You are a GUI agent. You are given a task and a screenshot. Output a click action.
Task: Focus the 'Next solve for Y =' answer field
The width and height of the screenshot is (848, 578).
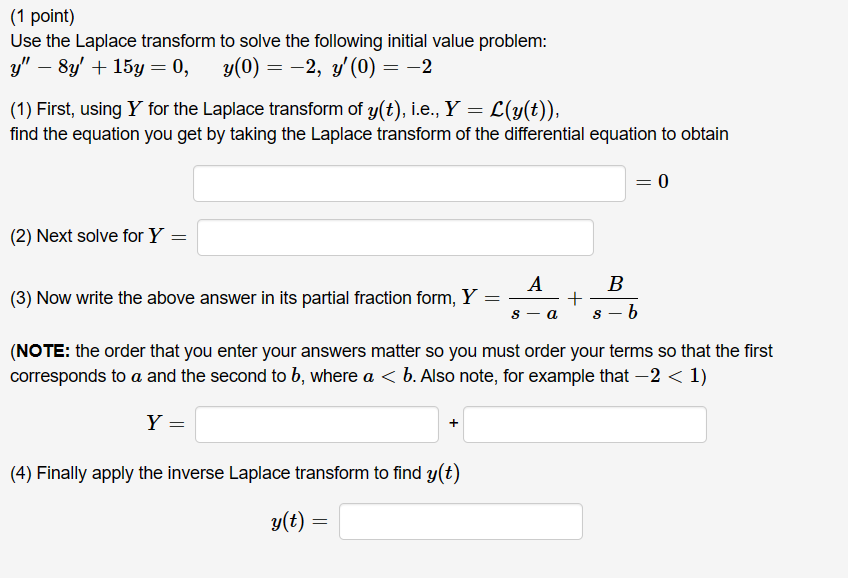pyautogui.click(x=395, y=237)
